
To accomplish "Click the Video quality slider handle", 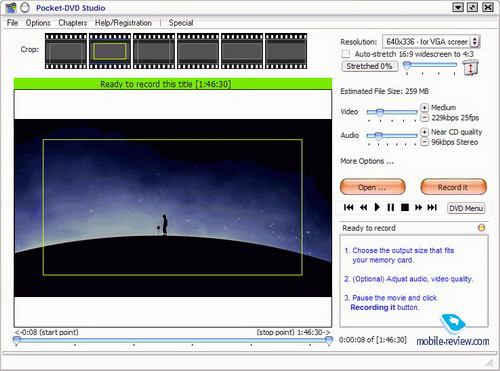I will click(x=380, y=113).
